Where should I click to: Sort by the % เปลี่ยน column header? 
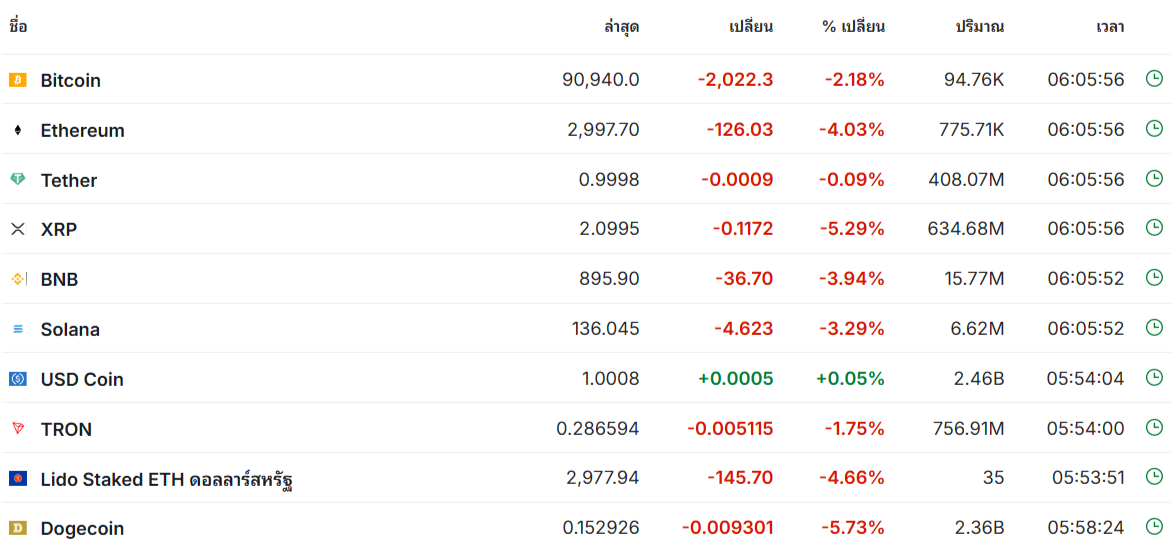pos(853,27)
